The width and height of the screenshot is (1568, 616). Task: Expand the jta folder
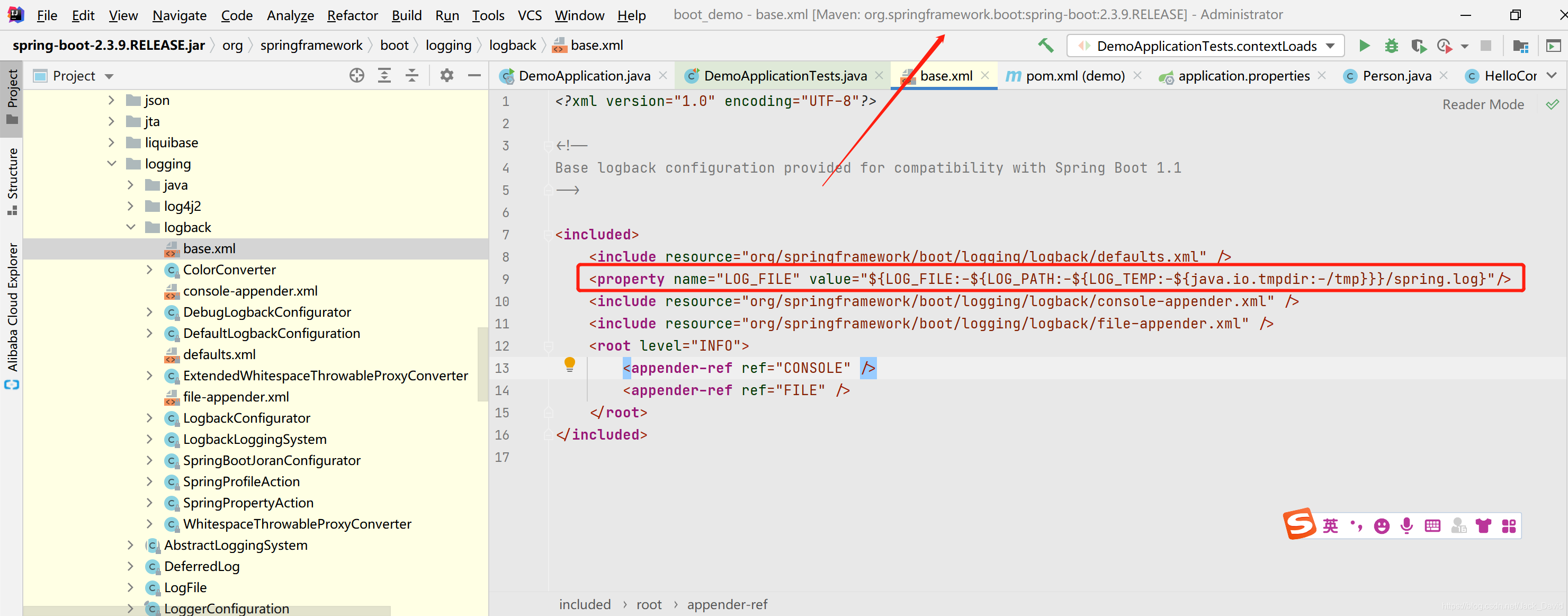click(x=111, y=121)
